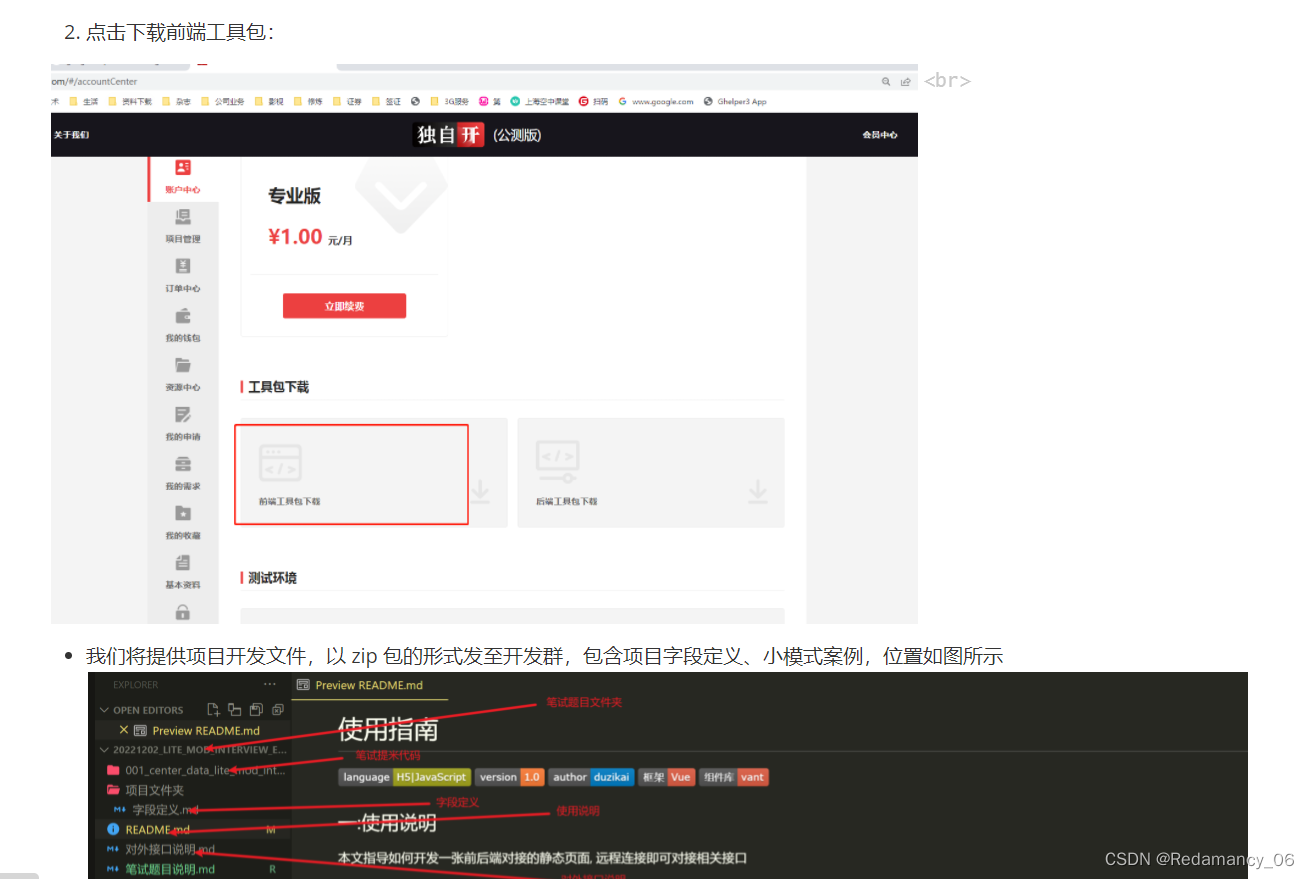Open the www.google.com bookmark
Viewport: 1309px width, 879px height.
[656, 101]
